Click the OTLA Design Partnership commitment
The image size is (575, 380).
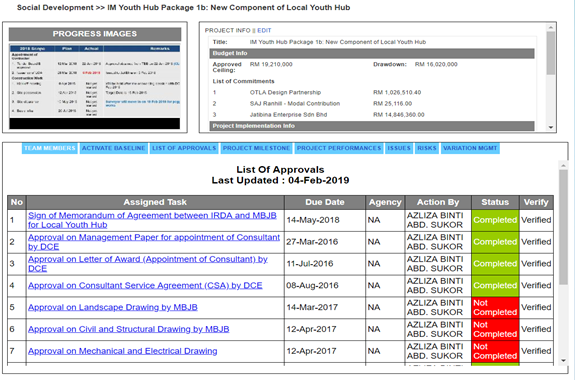(x=285, y=92)
